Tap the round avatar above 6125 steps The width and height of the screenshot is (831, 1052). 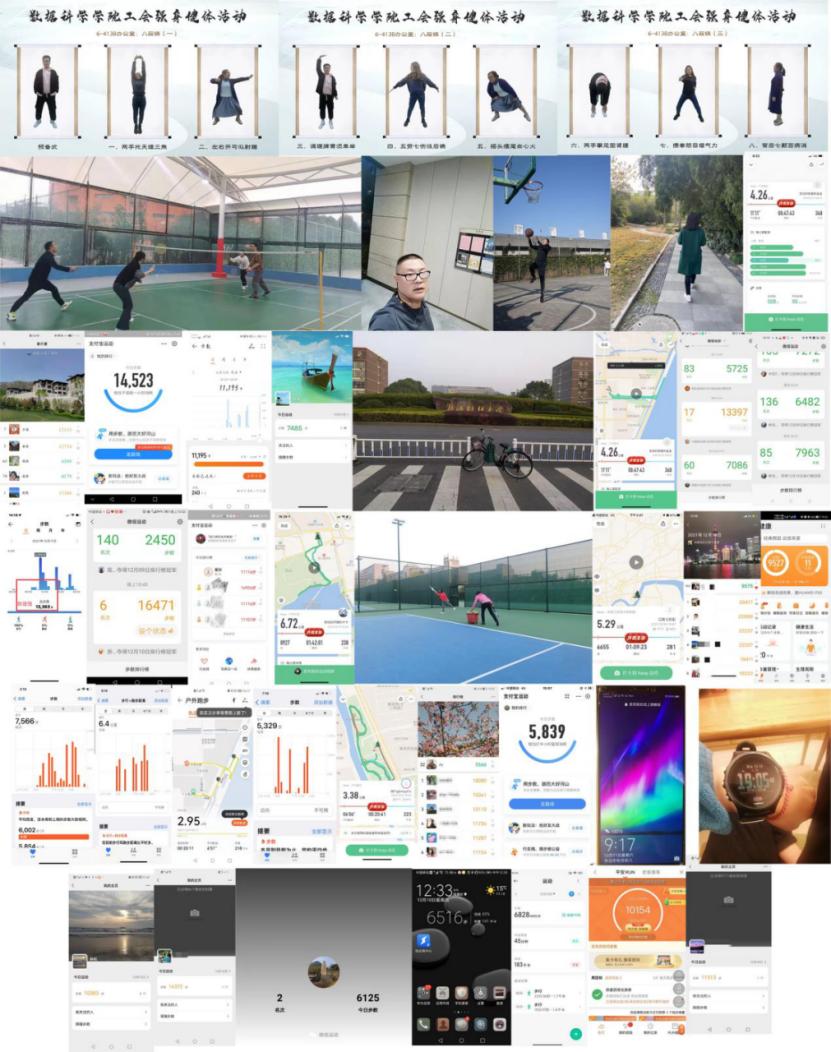click(x=322, y=971)
